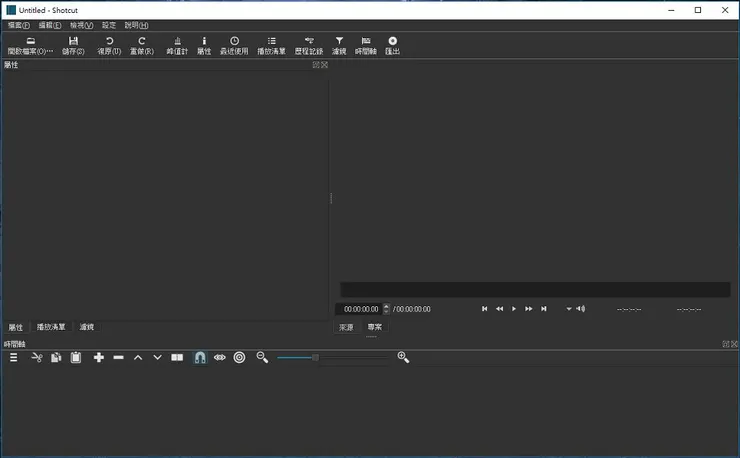
Task: Click the plus append-clip icon in the timeline
Action: tap(99, 357)
